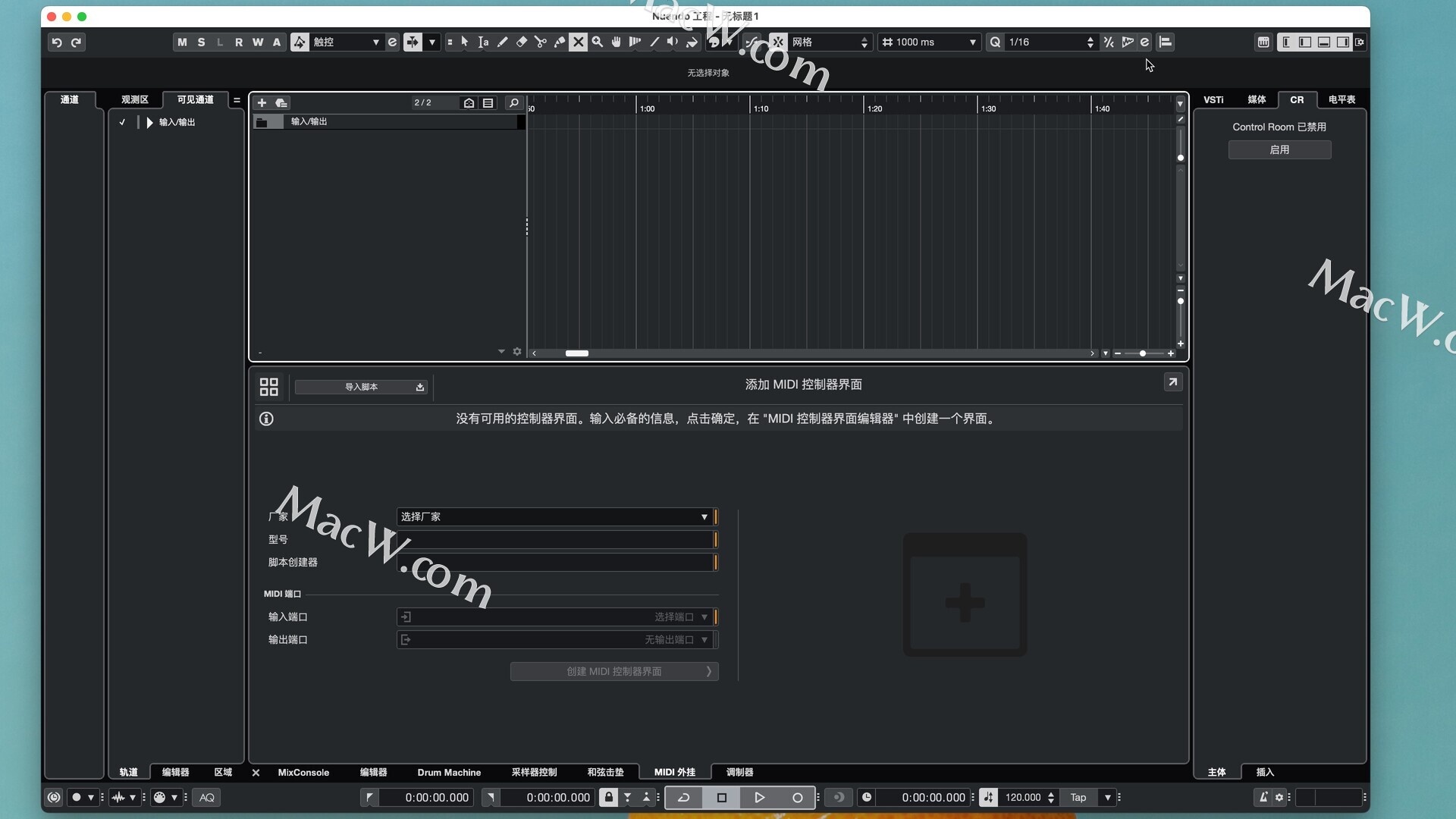Screen dimensions: 1456x819
Task: Click the add track plus icon
Action: 262,103
